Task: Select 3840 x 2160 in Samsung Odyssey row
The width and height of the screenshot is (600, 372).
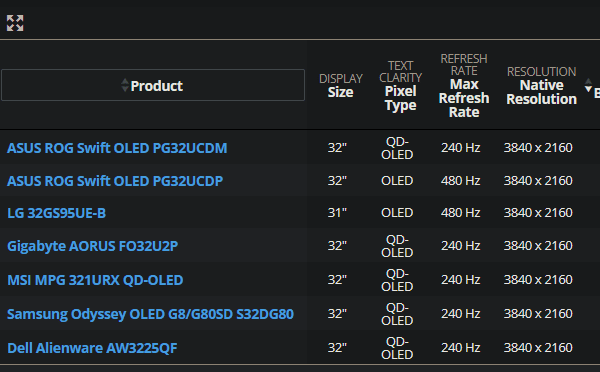Action: [x=538, y=314]
